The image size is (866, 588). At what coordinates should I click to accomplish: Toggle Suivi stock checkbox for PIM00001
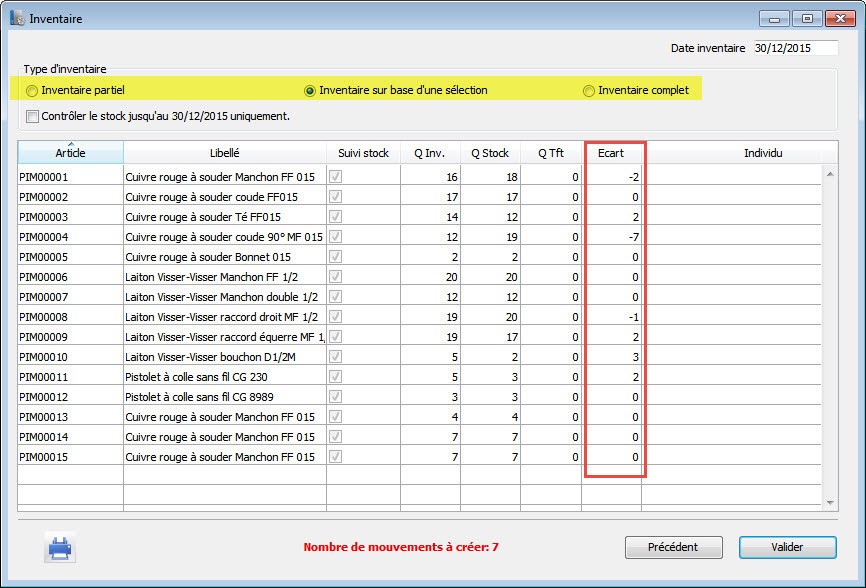point(335,177)
